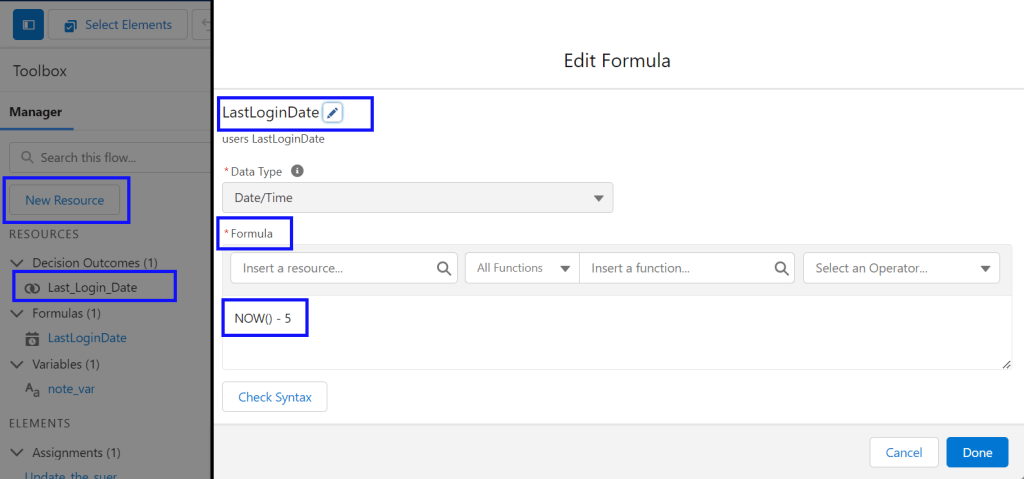Screen dimensions: 1024x479
Task: Collapse the Decision Outcomes section
Action: click(16, 263)
